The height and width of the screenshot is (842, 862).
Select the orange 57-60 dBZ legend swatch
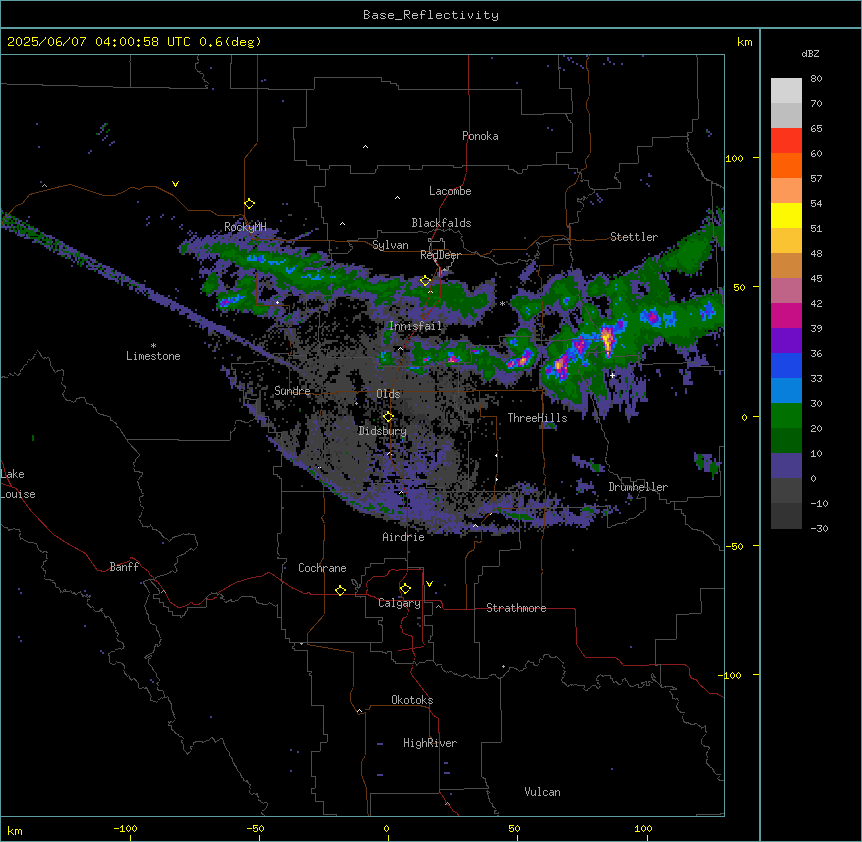coord(786,165)
